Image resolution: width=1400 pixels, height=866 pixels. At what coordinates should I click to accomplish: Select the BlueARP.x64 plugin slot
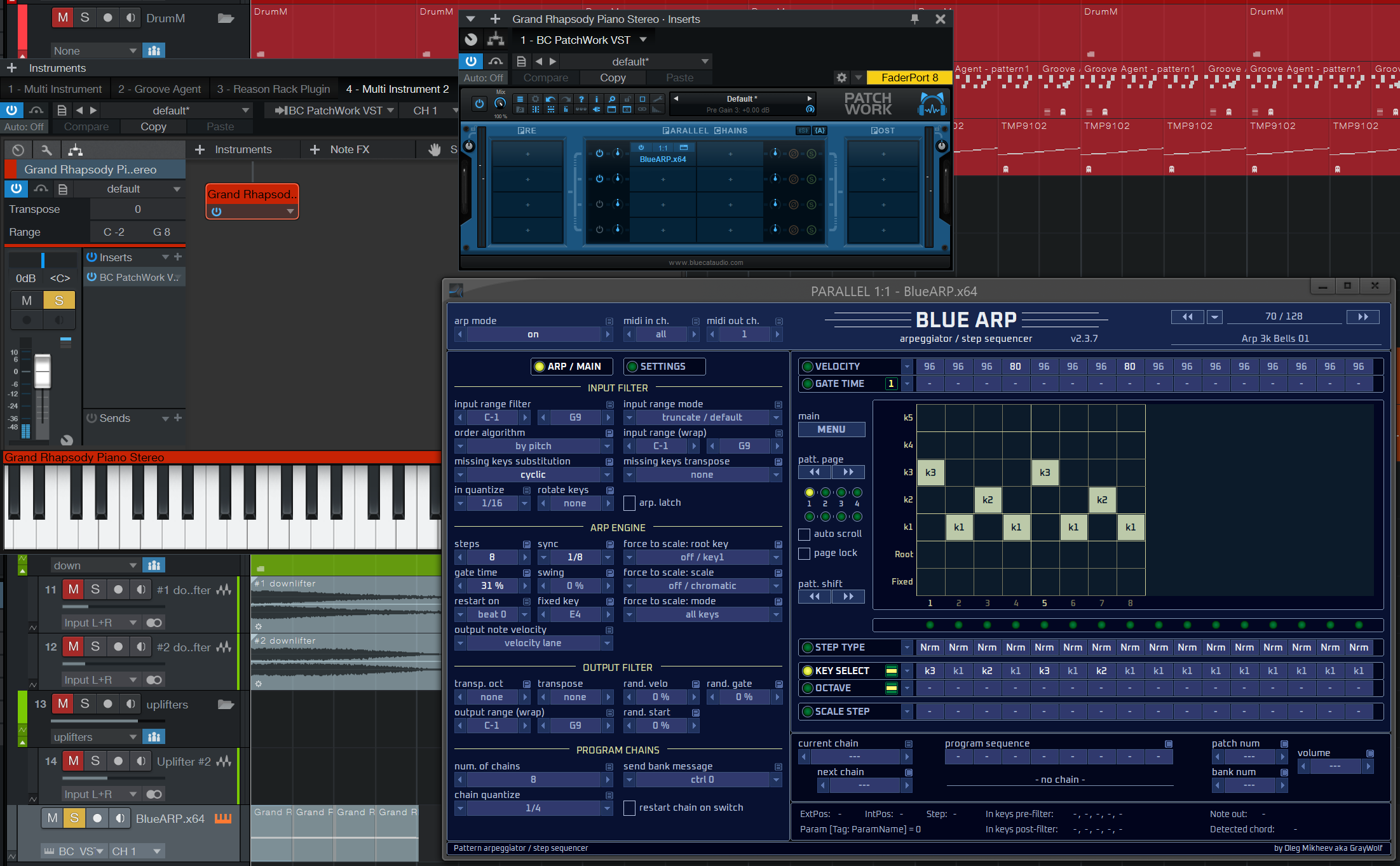click(x=663, y=154)
